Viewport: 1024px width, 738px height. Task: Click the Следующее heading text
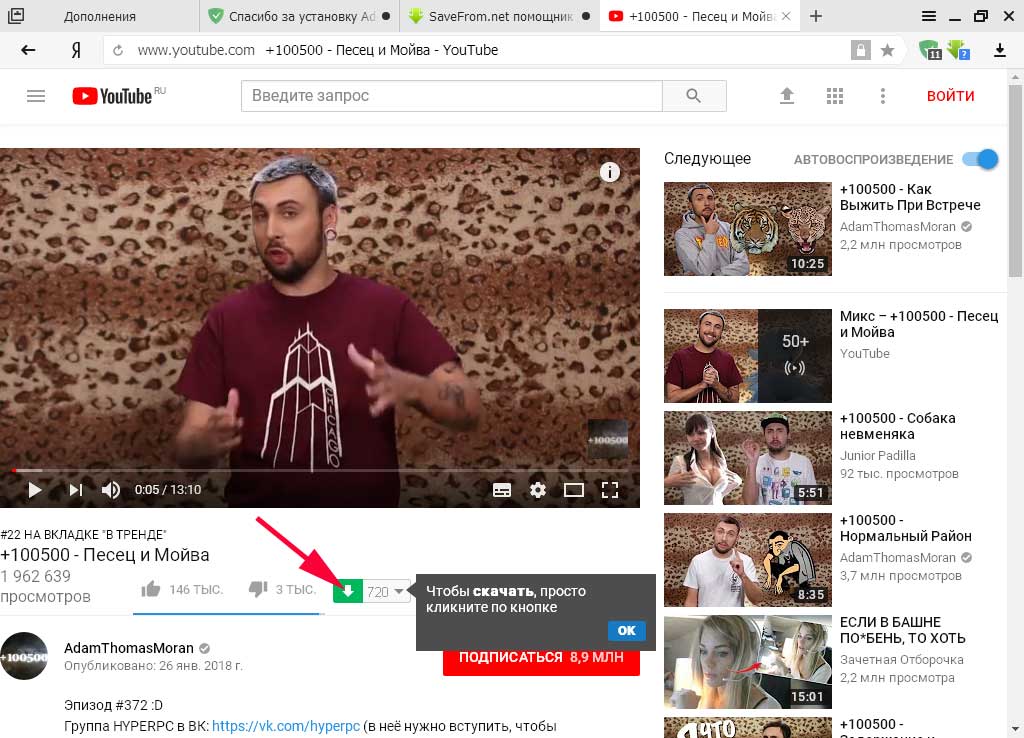(707, 159)
